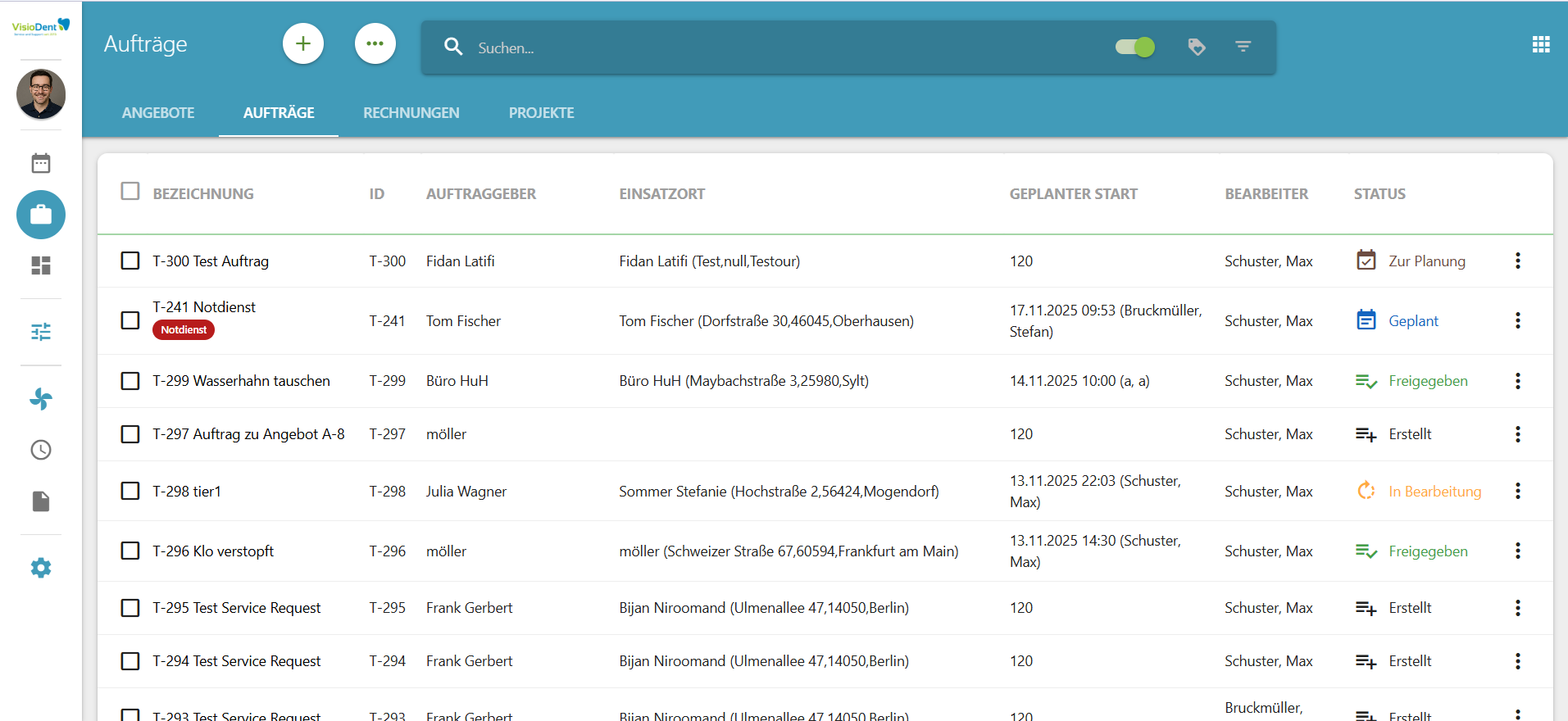Open the document file icon in sidebar

(x=41, y=501)
